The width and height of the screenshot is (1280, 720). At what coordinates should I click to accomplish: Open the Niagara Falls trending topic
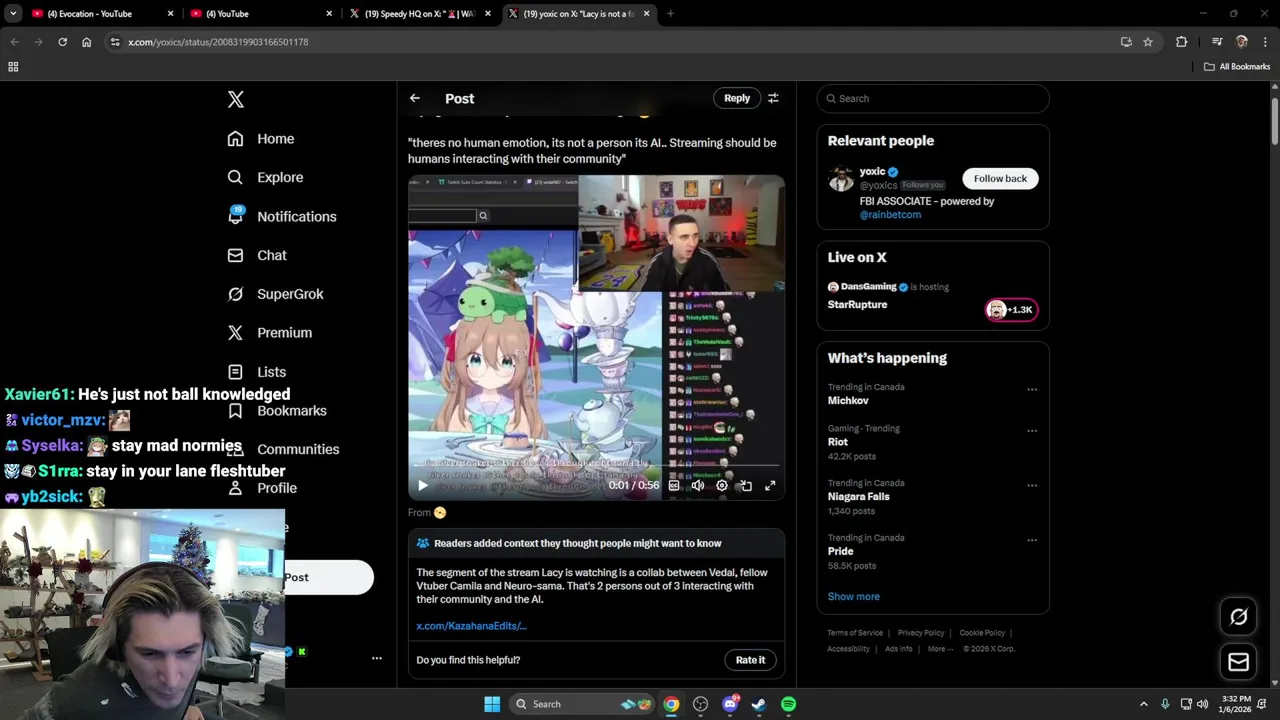coord(858,497)
